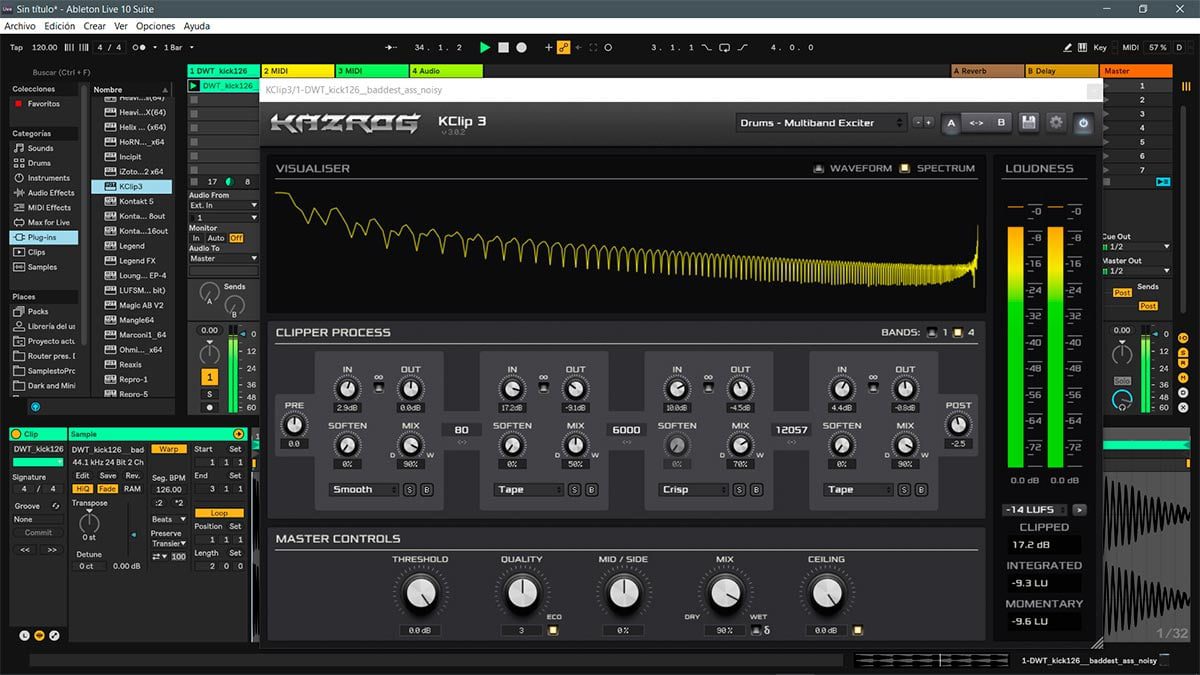Enable the computer MIDI keyboard icon
The height and width of the screenshot is (675, 1200).
[1084, 47]
